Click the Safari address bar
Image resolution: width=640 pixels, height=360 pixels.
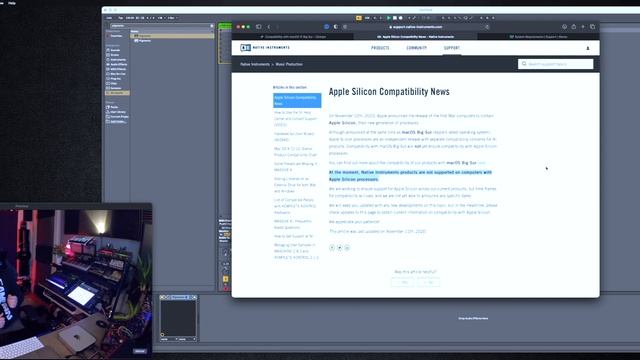[x=416, y=27]
